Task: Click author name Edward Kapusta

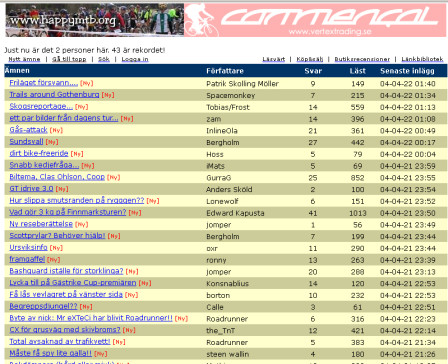Action: pyautogui.click(x=235, y=213)
